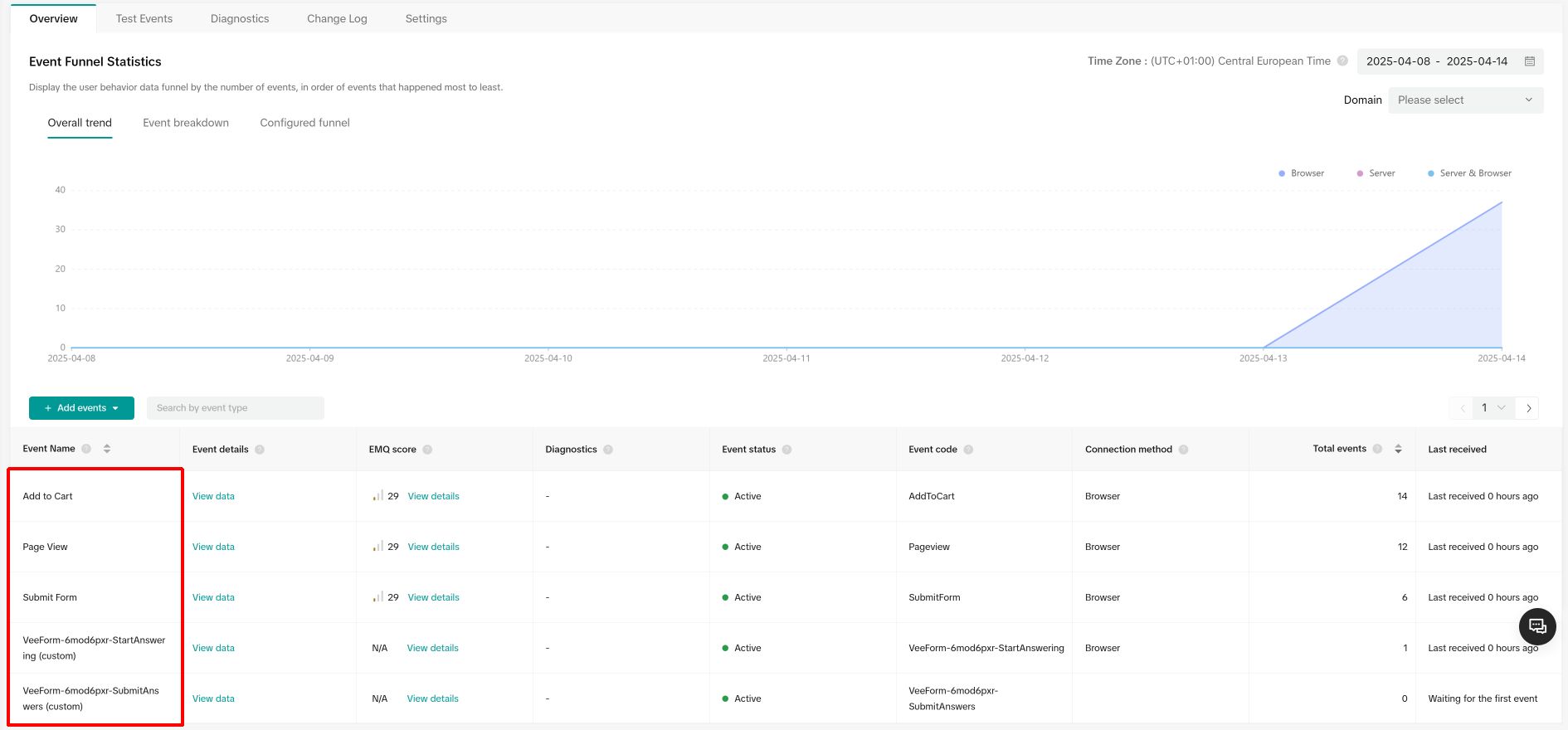The width and height of the screenshot is (1568, 730).
Task: Click Diagnostics column info icon
Action: pos(608,450)
